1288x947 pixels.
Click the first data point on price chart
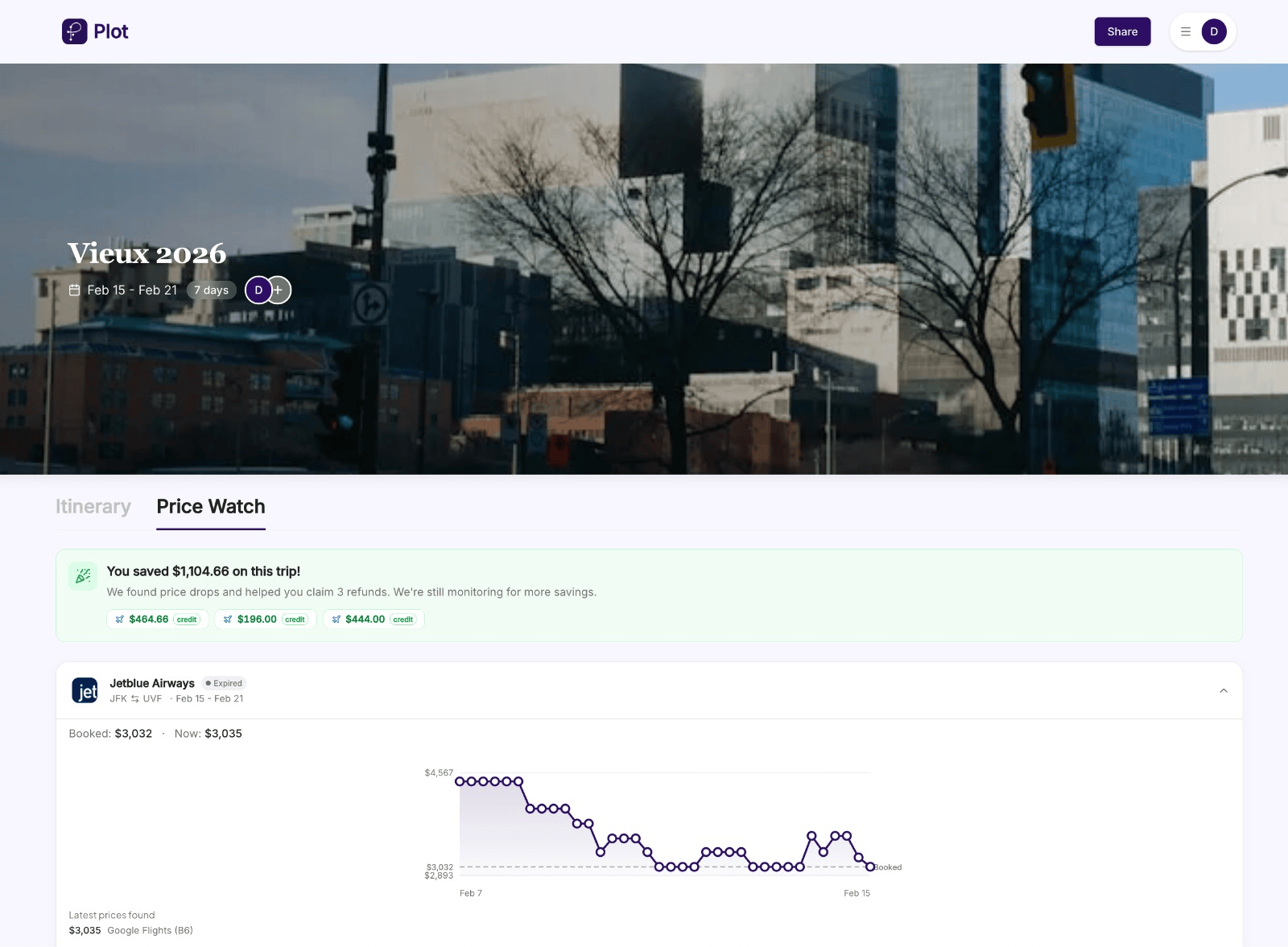click(x=460, y=781)
